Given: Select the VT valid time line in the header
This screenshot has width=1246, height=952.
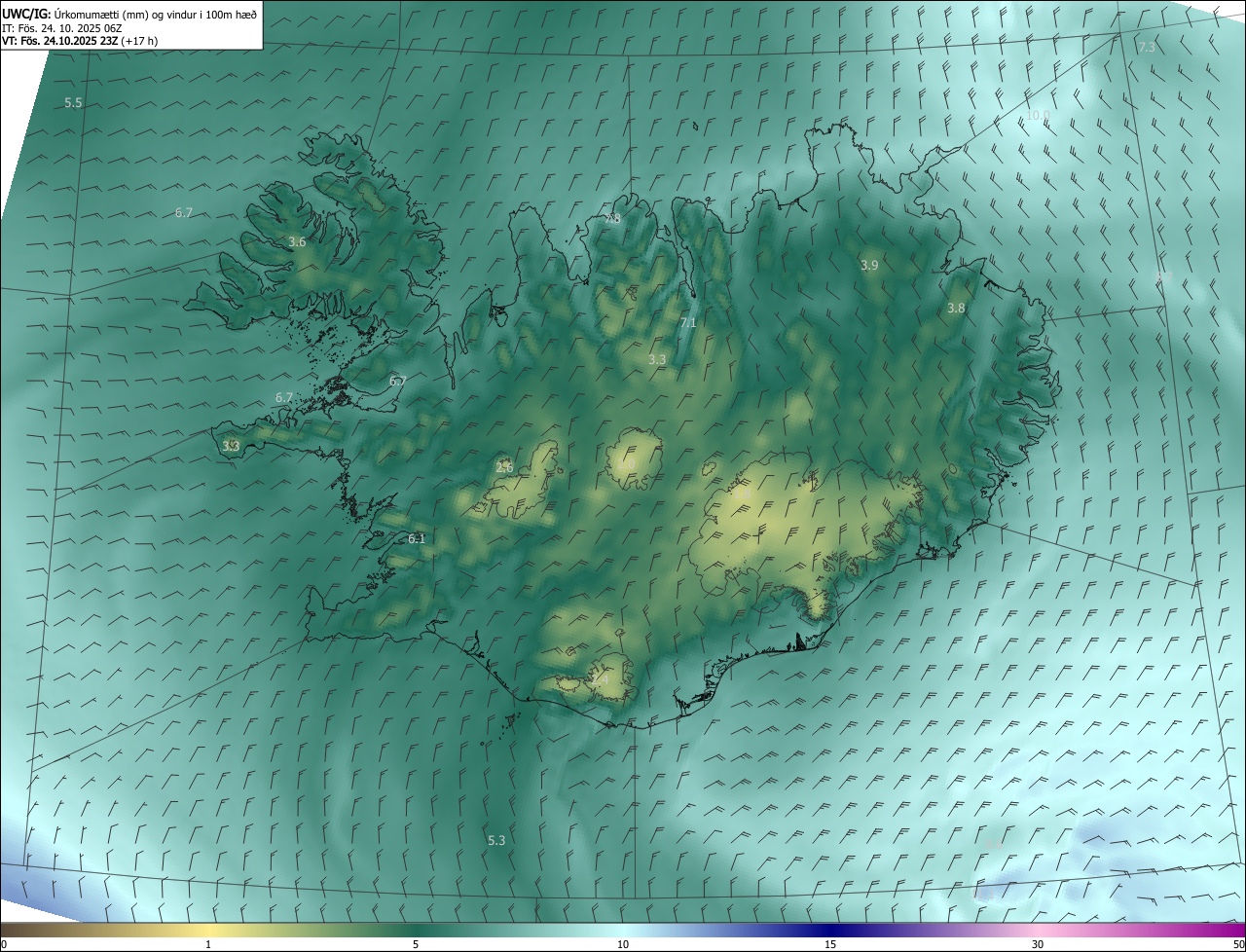Looking at the screenshot, I should (80, 41).
